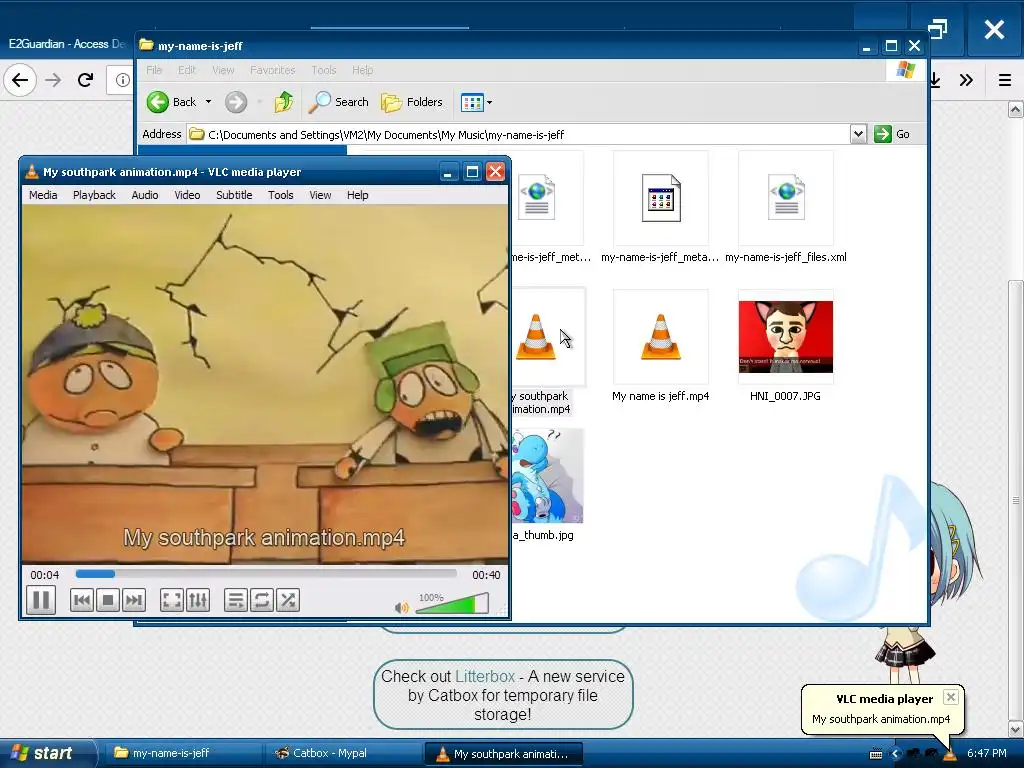Show site info icon in browser
Image resolution: width=1024 pixels, height=768 pixels.
point(123,80)
